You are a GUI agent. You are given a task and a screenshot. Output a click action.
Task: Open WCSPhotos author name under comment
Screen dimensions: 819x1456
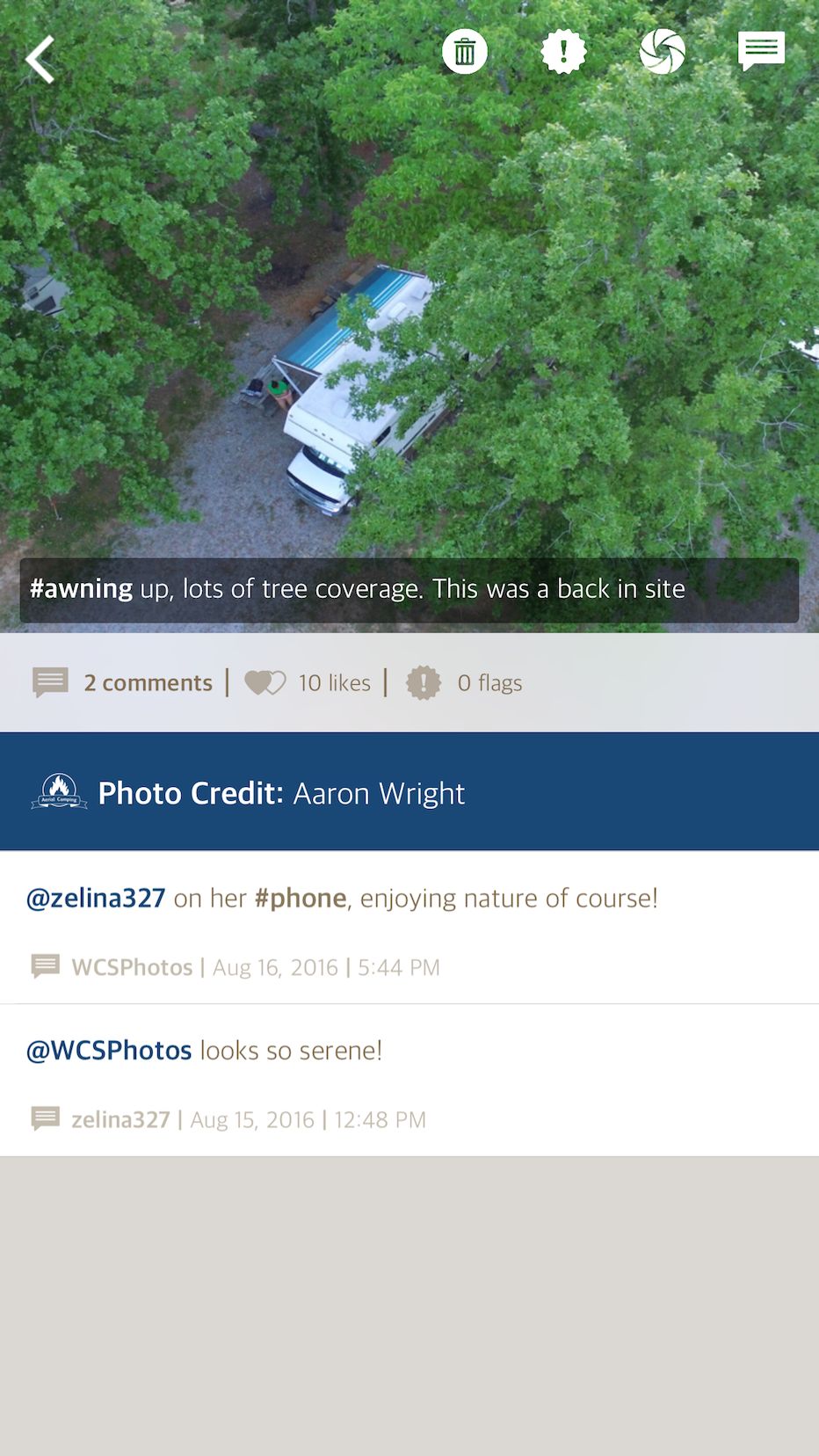[132, 967]
